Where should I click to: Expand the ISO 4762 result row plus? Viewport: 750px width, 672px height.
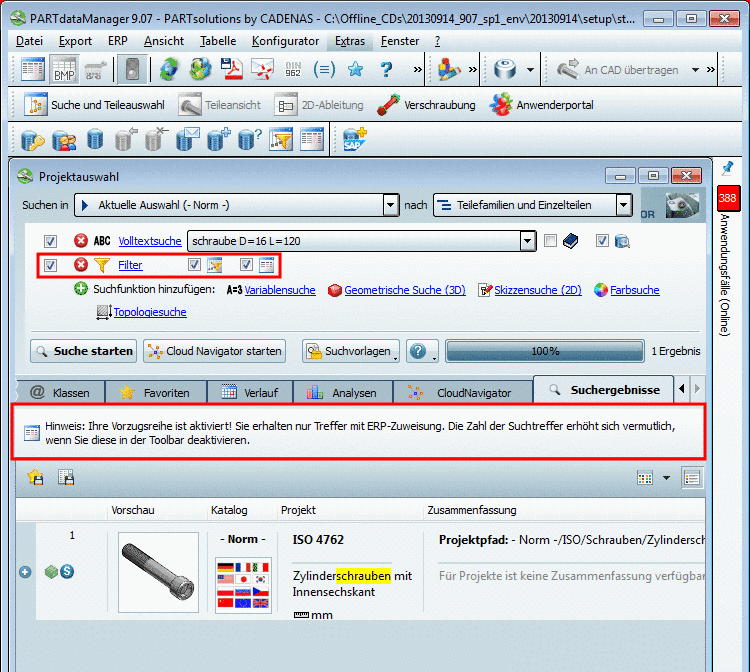pyautogui.click(x=25, y=572)
